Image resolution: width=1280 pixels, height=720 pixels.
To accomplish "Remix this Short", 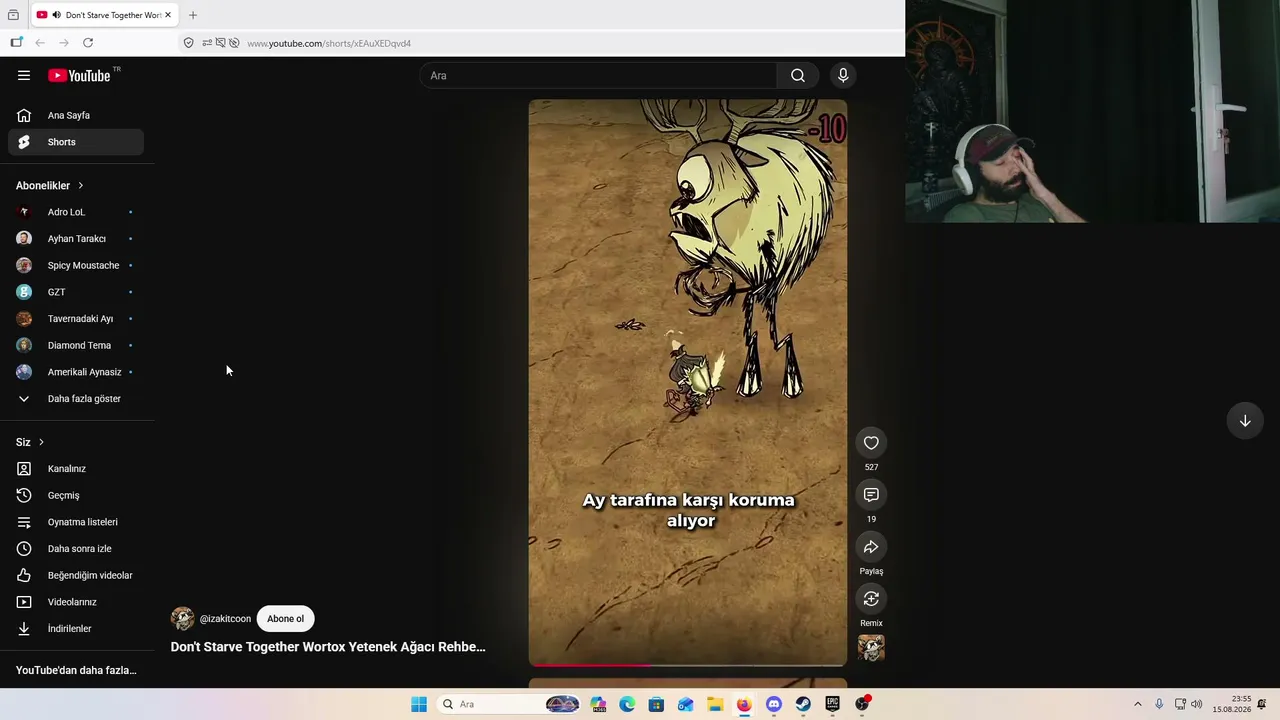I will [x=871, y=599].
